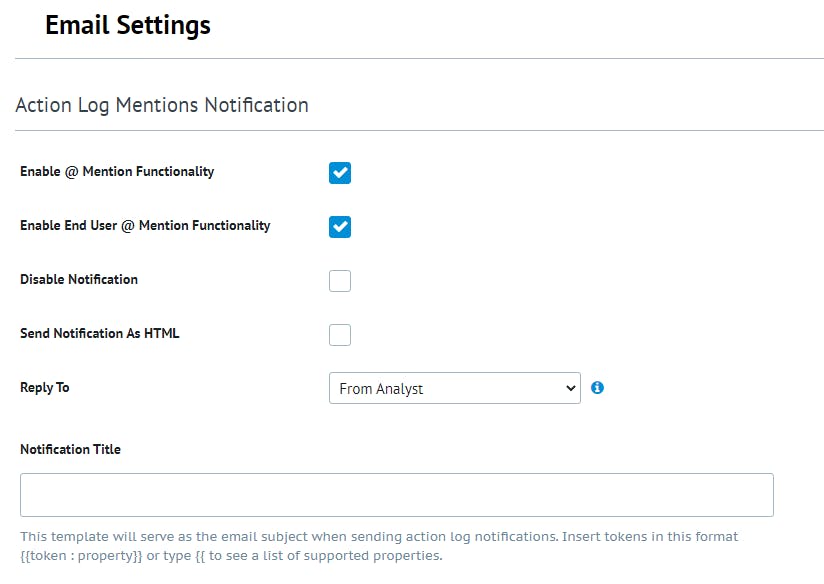Tick the Disable Notification checkbox

[x=340, y=281]
